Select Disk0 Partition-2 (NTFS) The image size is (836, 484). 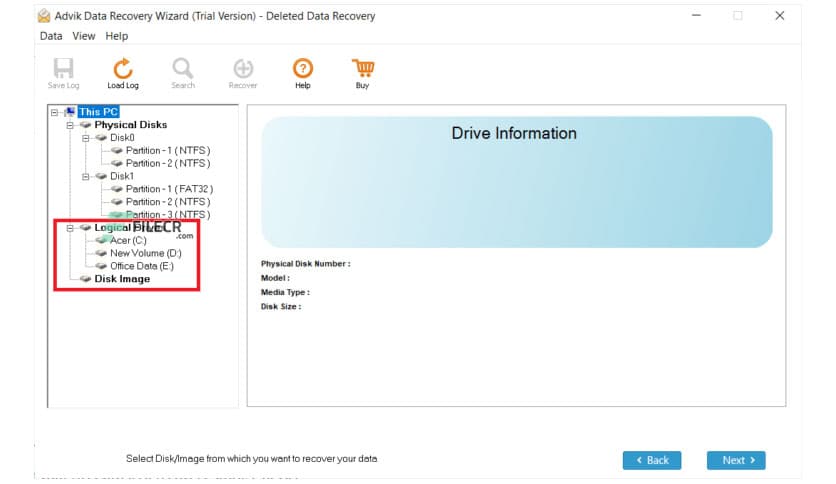[168, 163]
